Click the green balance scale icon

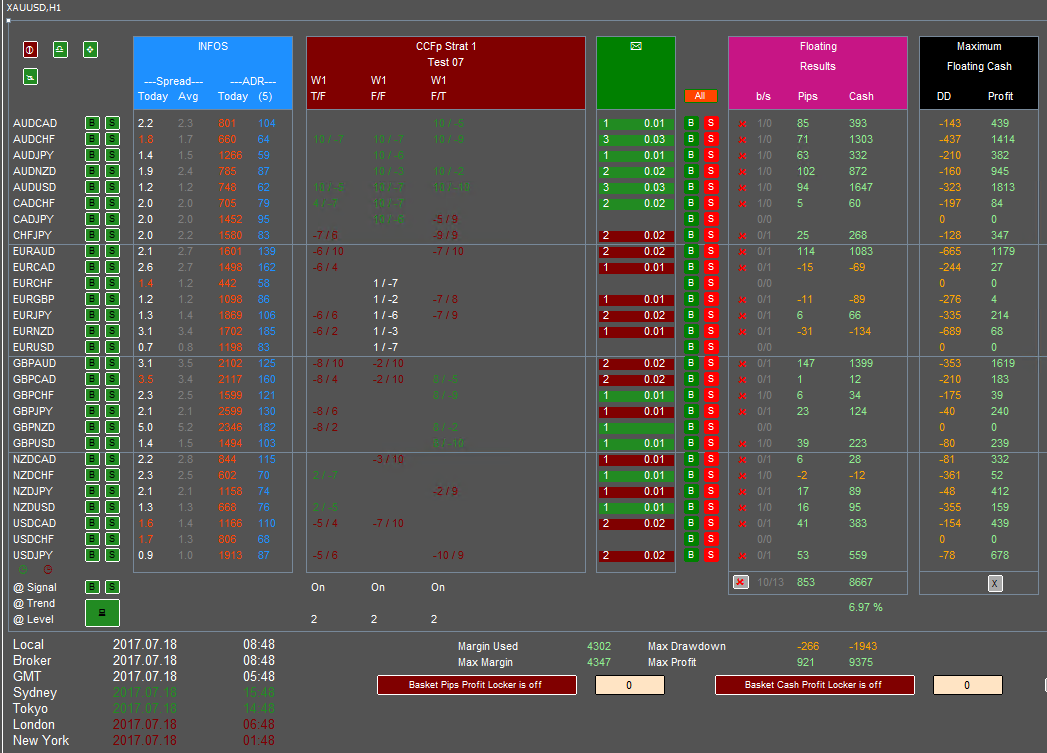pyautogui.click(x=60, y=49)
